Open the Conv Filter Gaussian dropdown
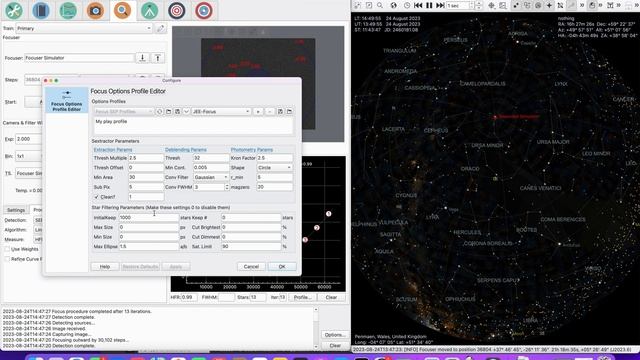 click(x=211, y=177)
